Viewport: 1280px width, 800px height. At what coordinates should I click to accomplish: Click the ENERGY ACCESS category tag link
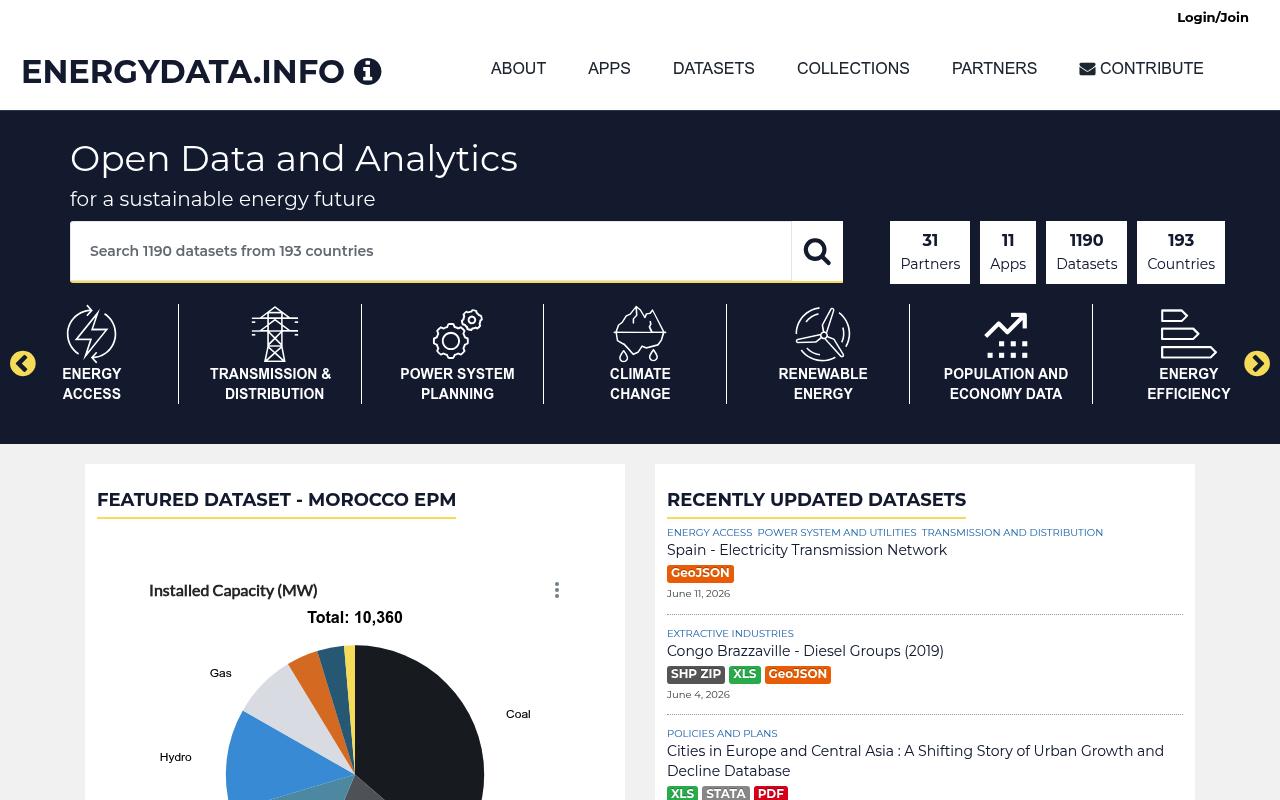pyautogui.click(x=709, y=533)
